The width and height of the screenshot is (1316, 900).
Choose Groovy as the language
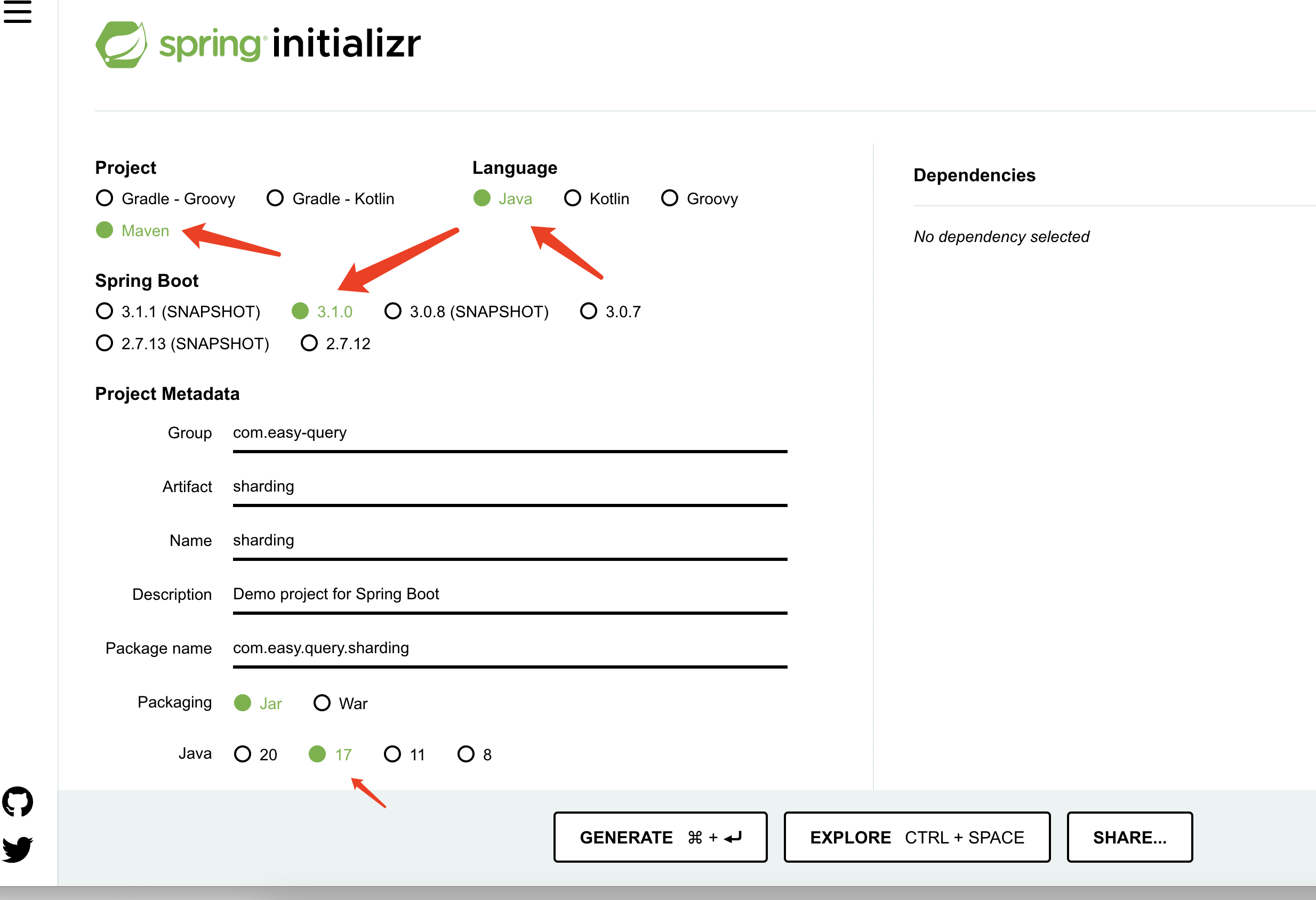[x=669, y=198]
